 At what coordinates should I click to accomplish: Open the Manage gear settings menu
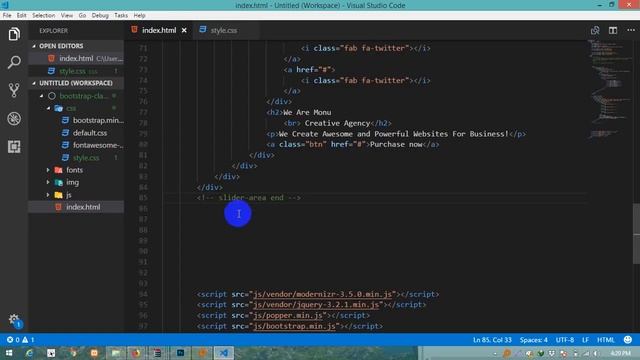14,320
